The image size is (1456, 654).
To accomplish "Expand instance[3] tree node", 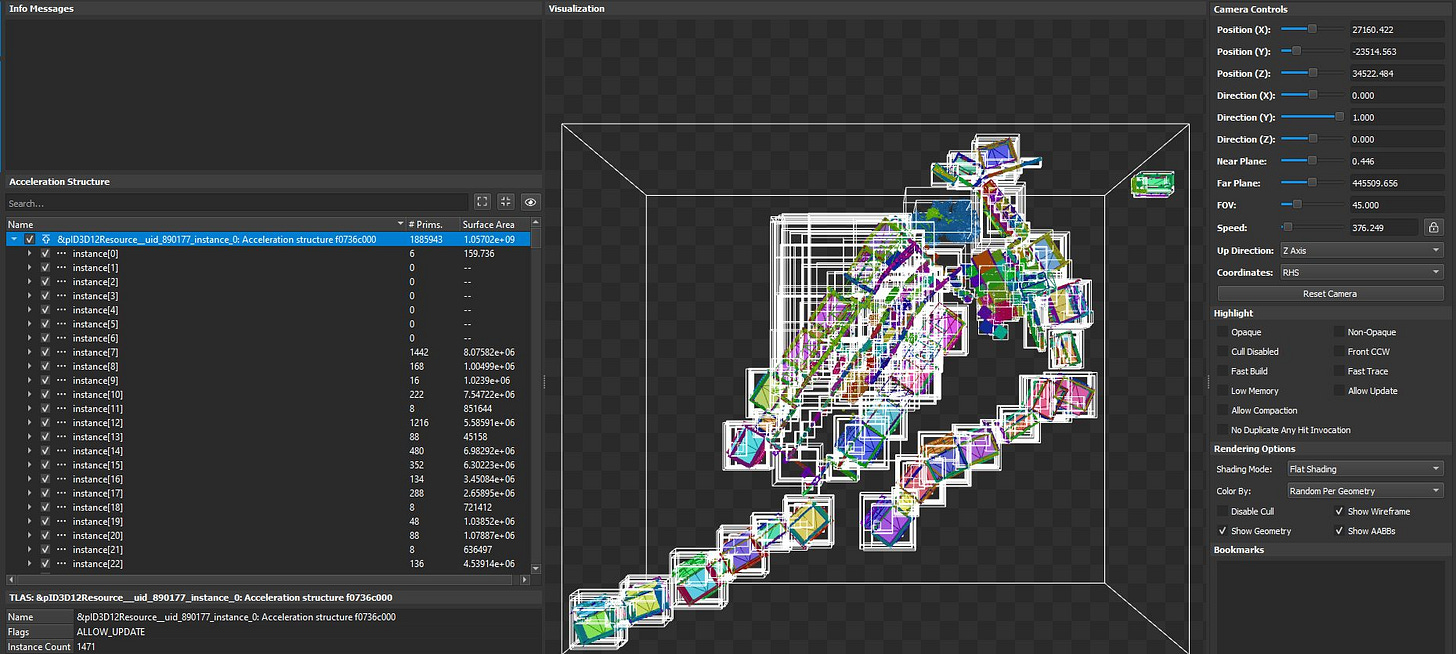I will point(29,296).
